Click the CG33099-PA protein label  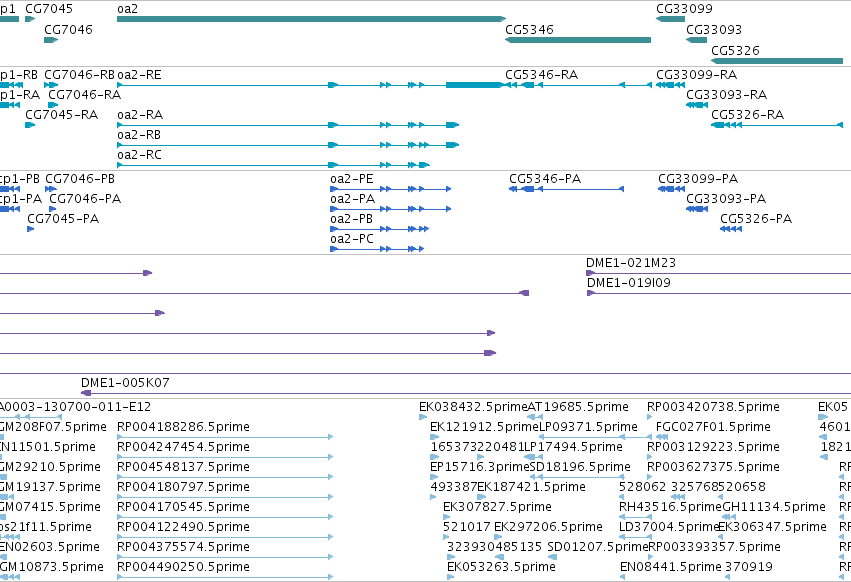click(698, 179)
